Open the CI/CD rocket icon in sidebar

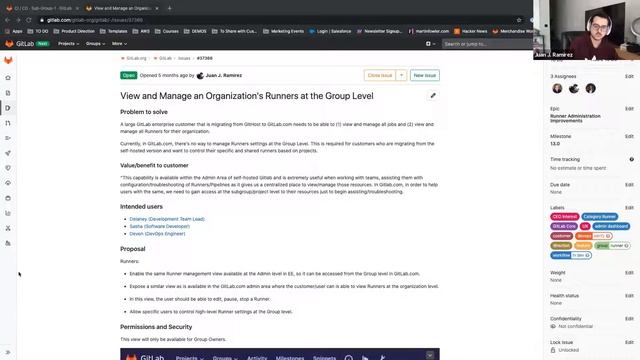point(8,153)
